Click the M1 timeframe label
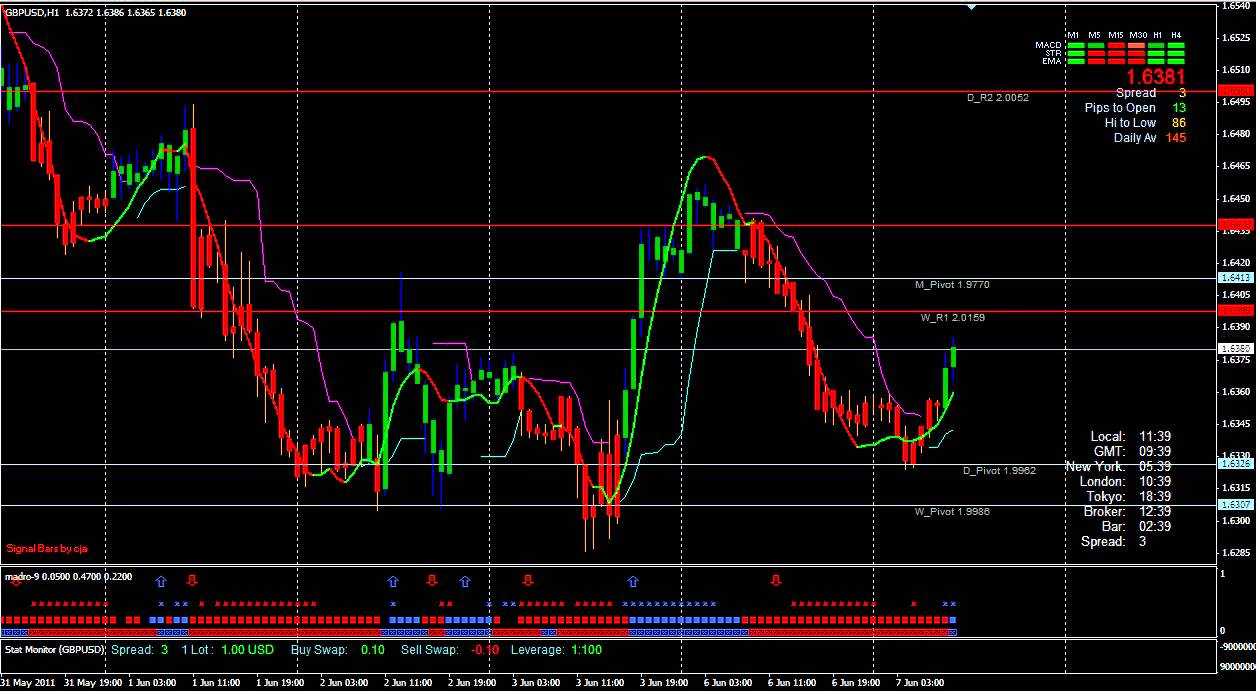 pyautogui.click(x=1073, y=35)
